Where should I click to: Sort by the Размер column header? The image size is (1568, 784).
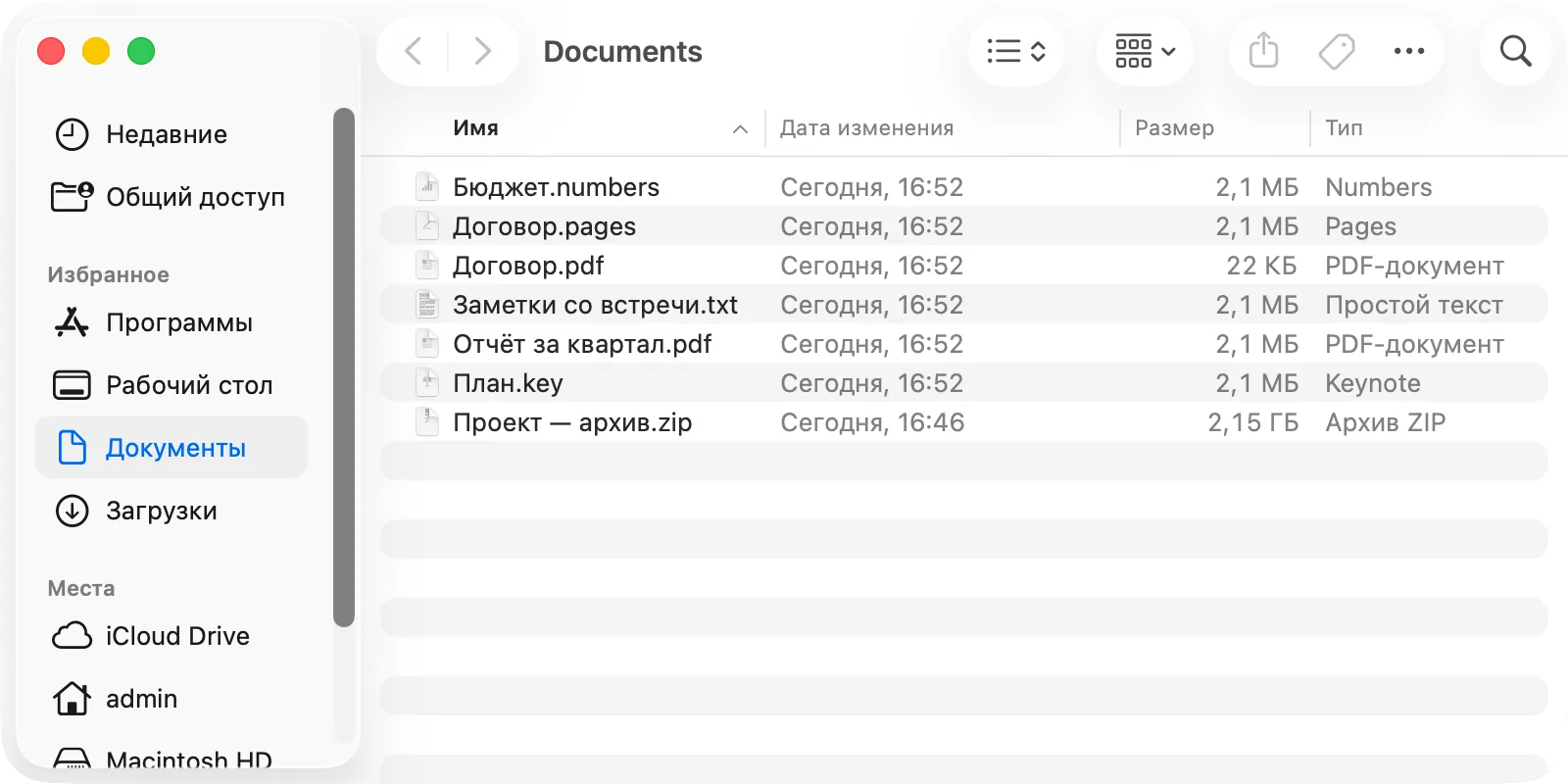[x=1174, y=128]
